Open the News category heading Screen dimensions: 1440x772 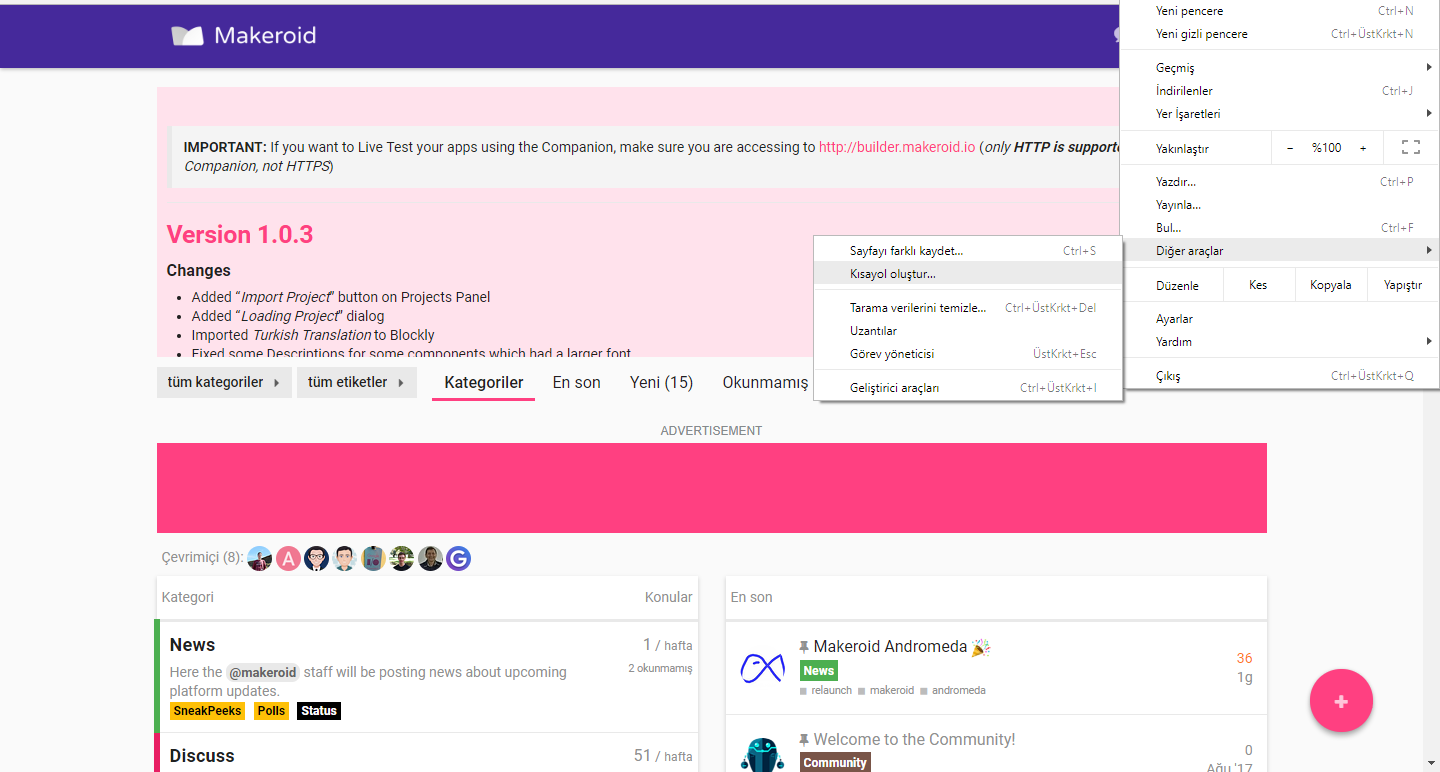click(192, 645)
